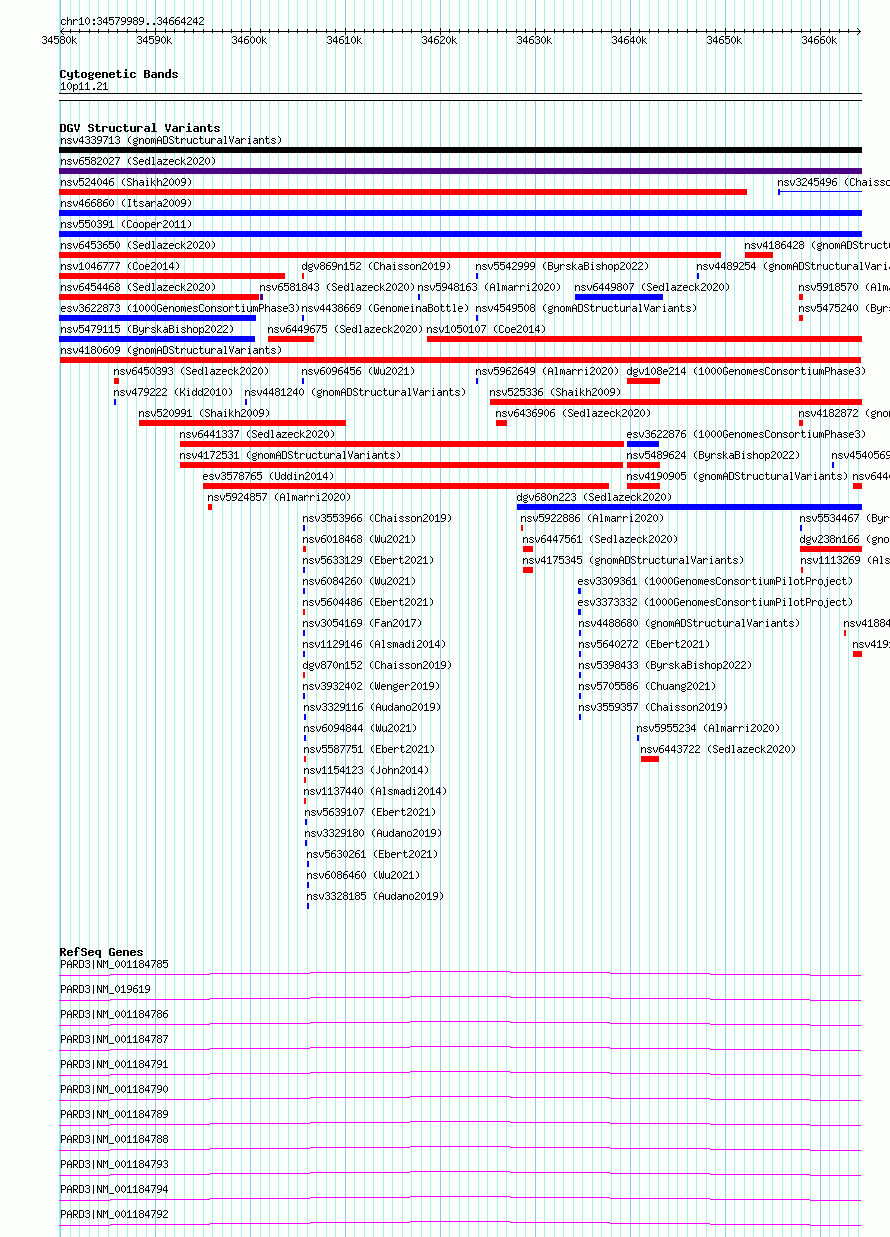Click the nsv5479115 ByrskaBishop2022 label
Viewport: 890px width, 1237px height.
coord(147,329)
